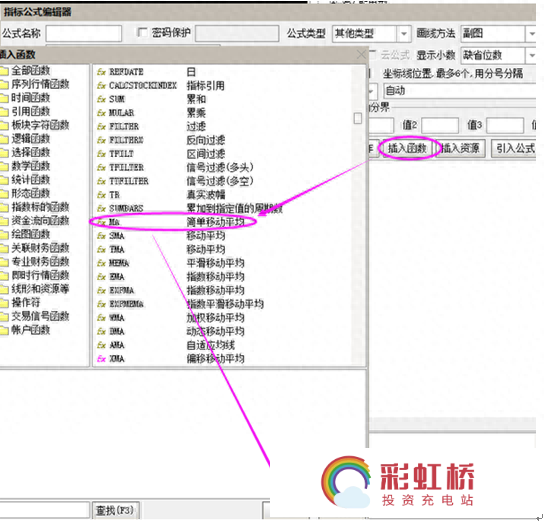
Task: Click the function list scrollbar thumb
Action: (x=358, y=119)
